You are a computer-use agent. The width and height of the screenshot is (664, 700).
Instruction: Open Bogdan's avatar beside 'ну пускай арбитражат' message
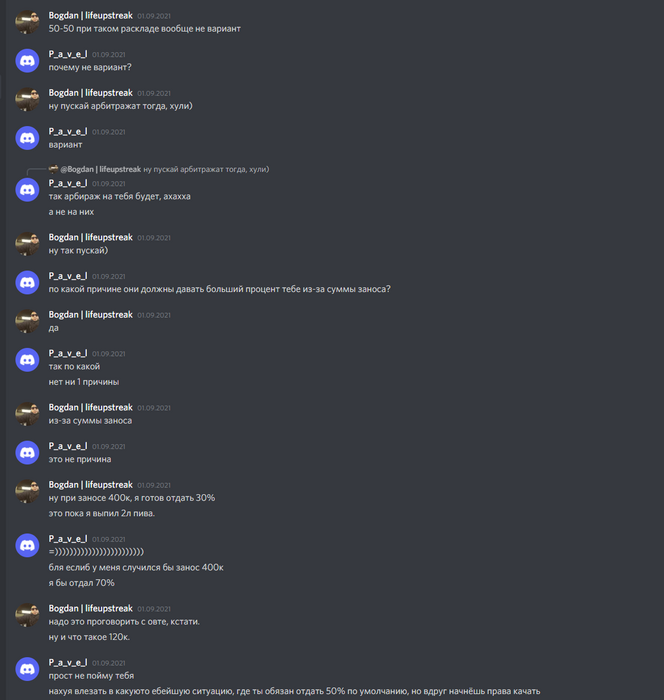(x=27, y=99)
